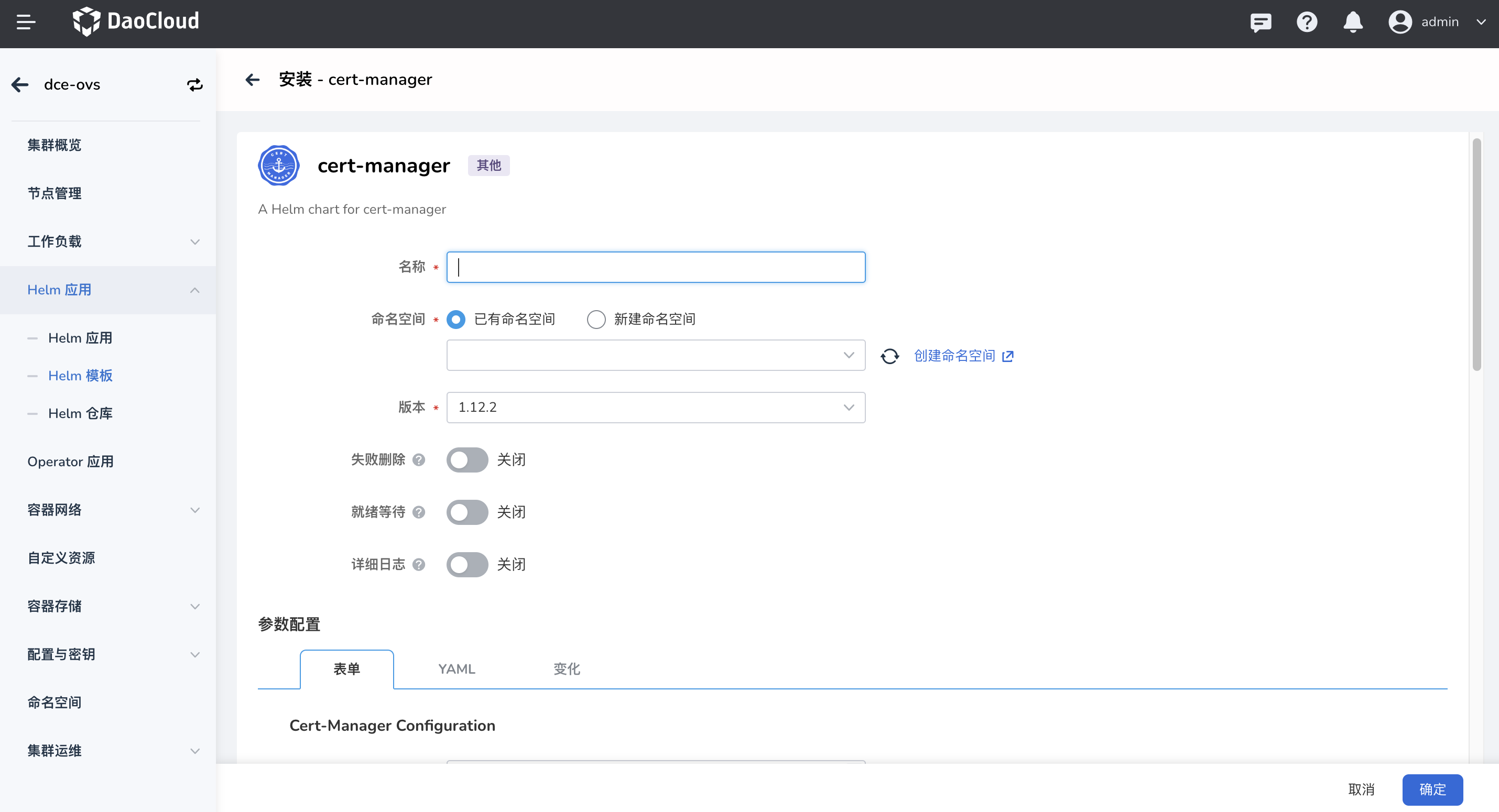Viewport: 1499px width, 812px height.
Task: Open the hamburger navigation menu
Action: [x=26, y=22]
